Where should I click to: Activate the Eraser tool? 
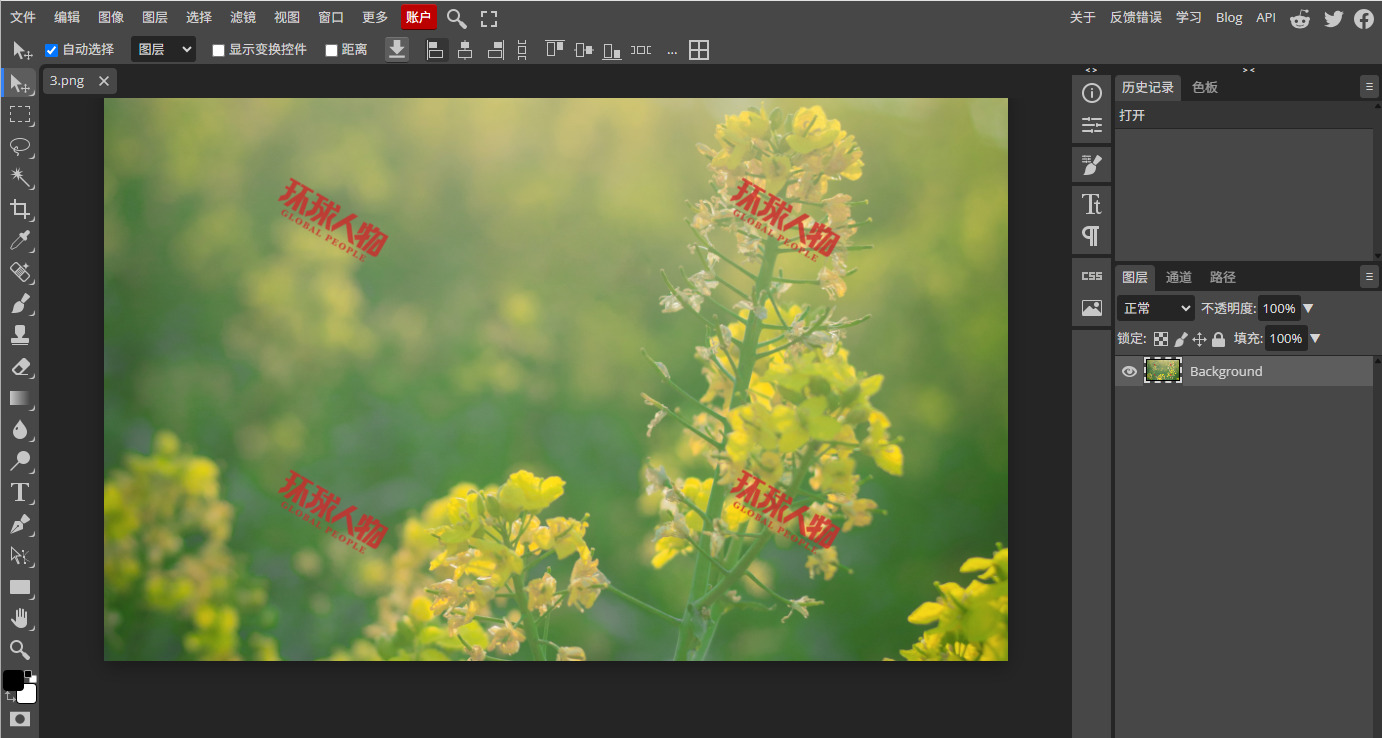20,367
